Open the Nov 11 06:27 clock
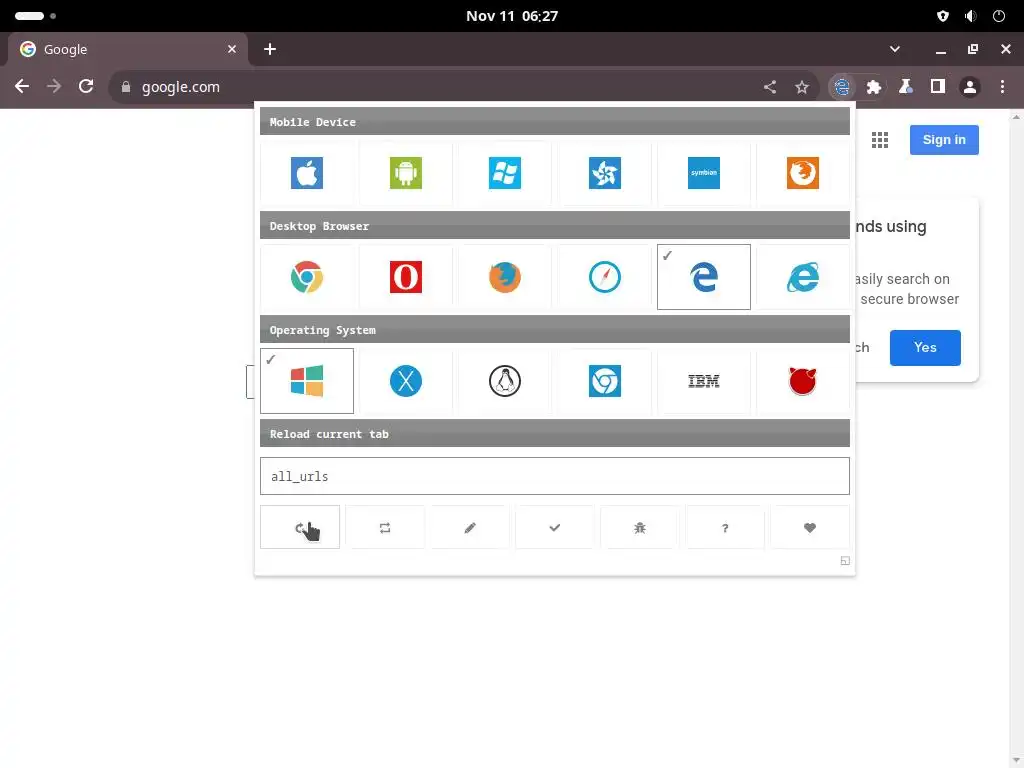This screenshot has width=1024, height=768. (x=512, y=16)
